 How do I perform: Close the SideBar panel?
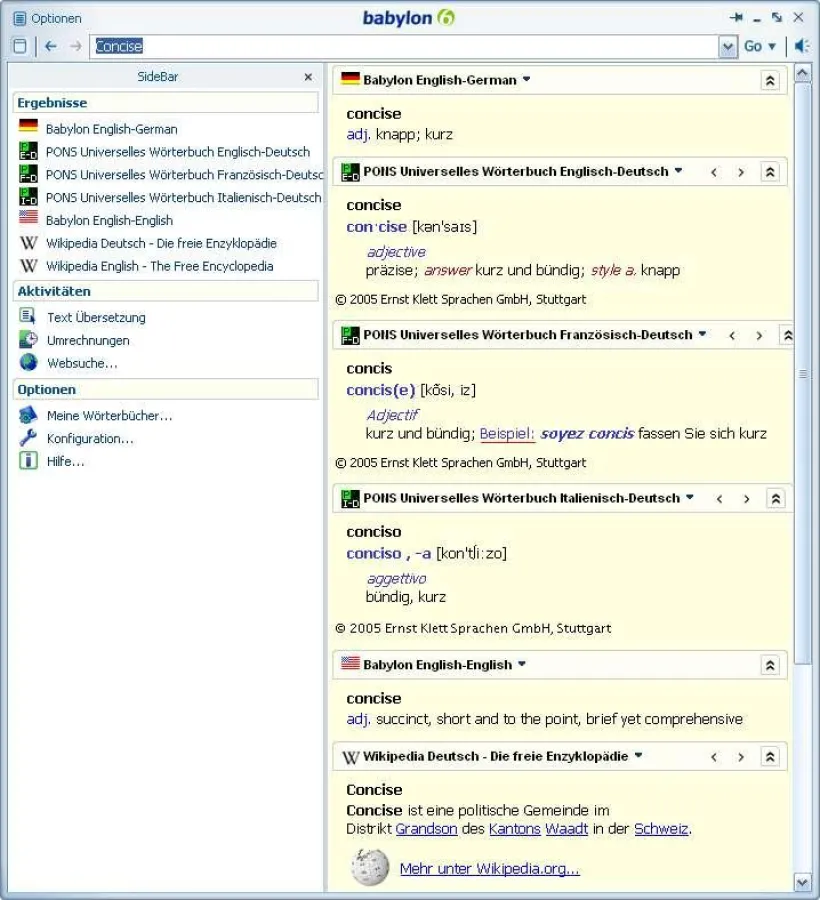(x=308, y=77)
